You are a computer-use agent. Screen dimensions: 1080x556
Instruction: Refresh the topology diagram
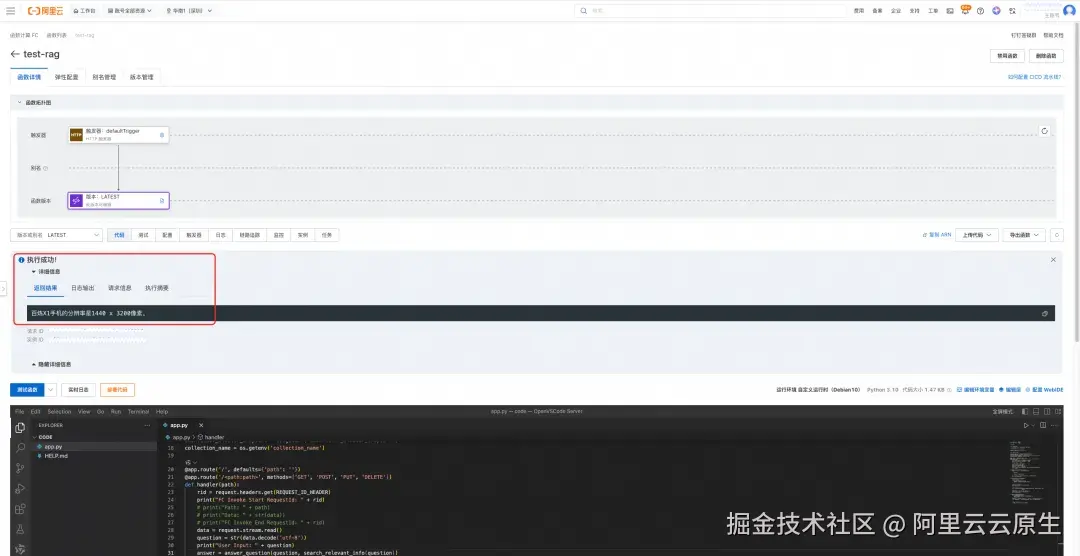(1044, 131)
